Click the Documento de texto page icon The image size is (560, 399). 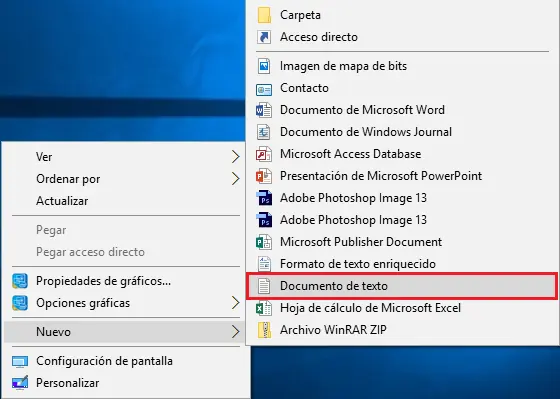264,286
